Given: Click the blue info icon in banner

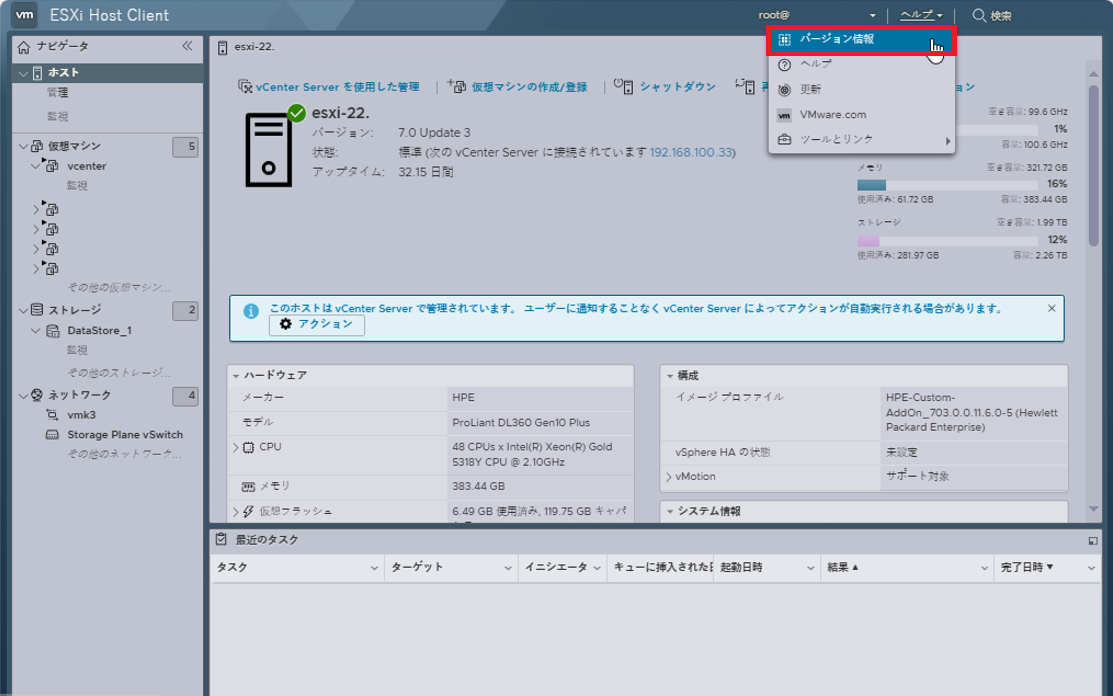Looking at the screenshot, I should (251, 311).
